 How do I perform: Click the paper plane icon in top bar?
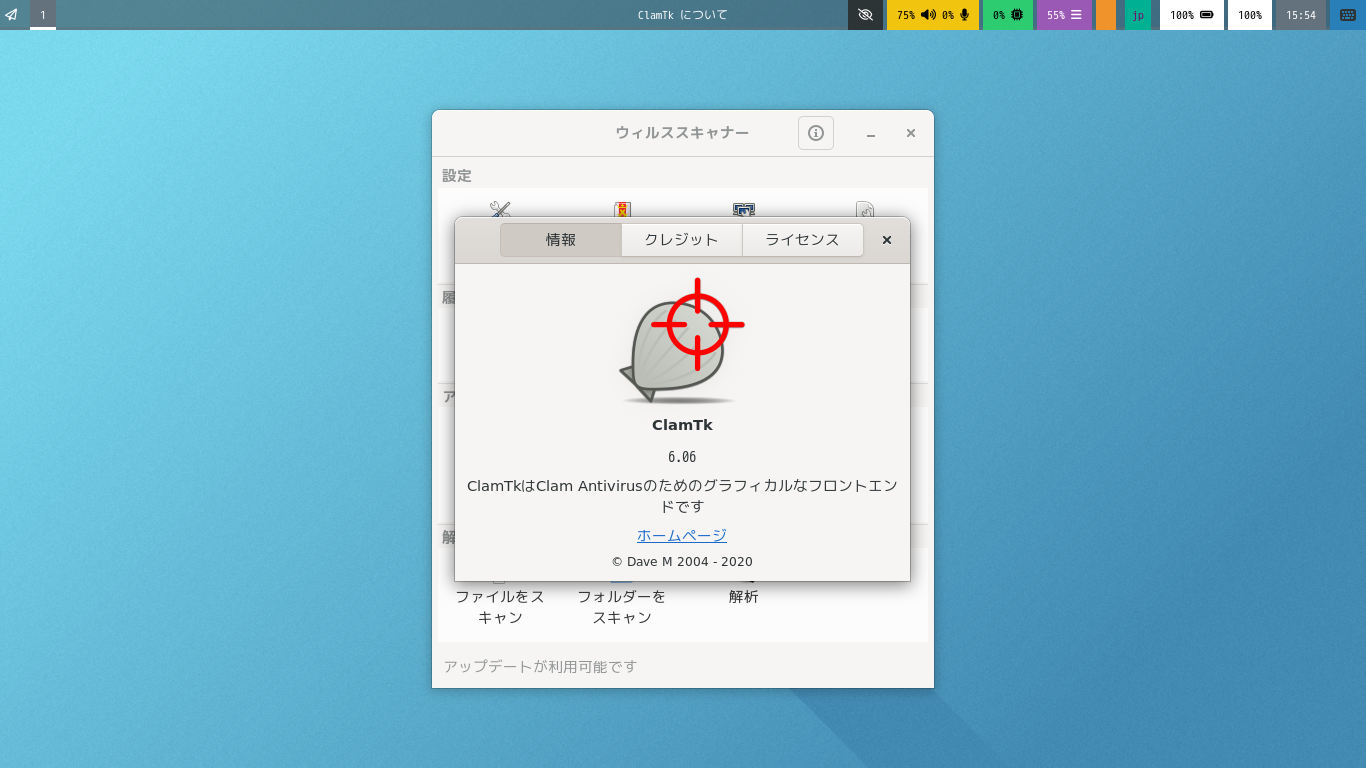coord(11,15)
